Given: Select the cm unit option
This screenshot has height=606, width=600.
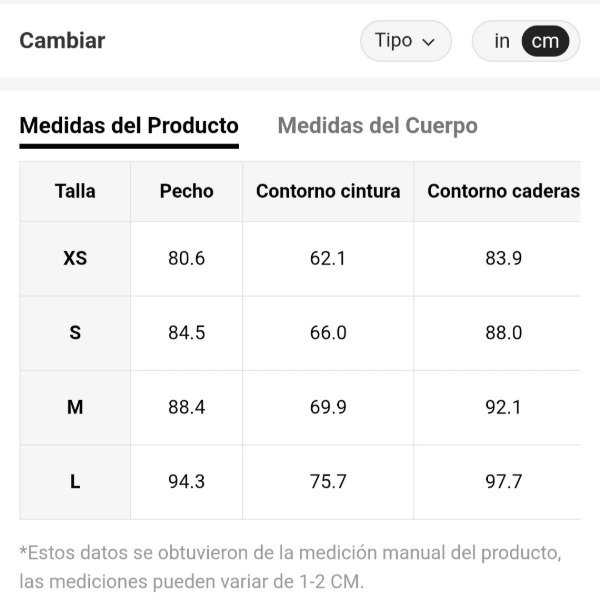Looking at the screenshot, I should [x=545, y=41].
